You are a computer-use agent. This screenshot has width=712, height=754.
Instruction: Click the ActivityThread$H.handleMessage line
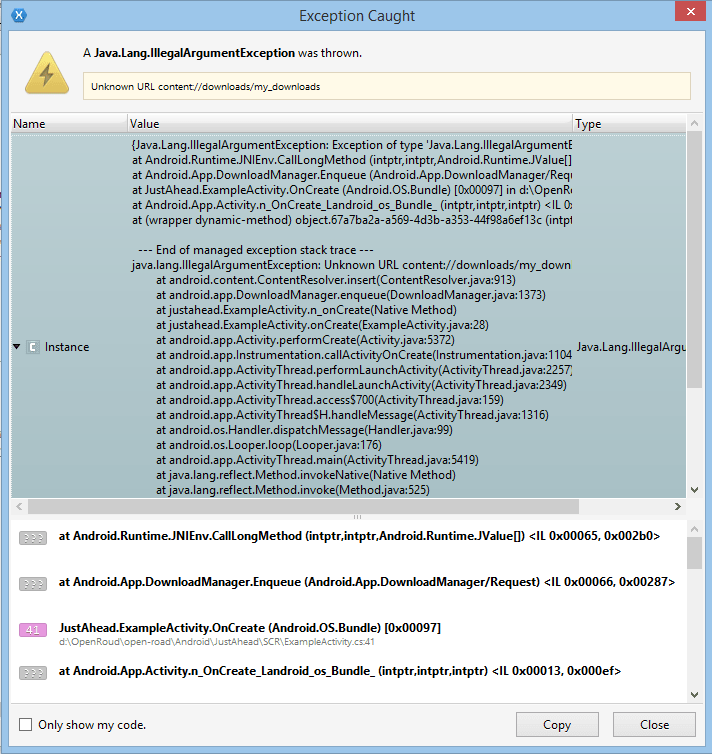pos(352,415)
